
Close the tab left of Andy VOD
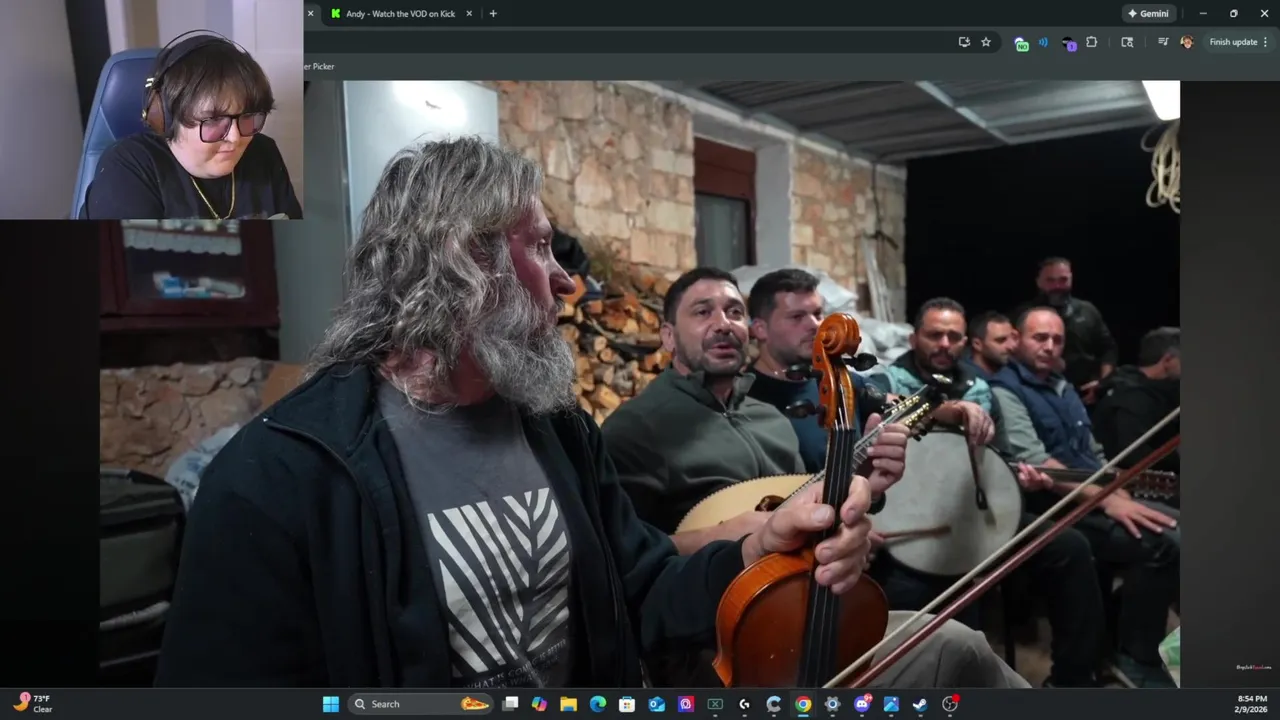click(310, 13)
